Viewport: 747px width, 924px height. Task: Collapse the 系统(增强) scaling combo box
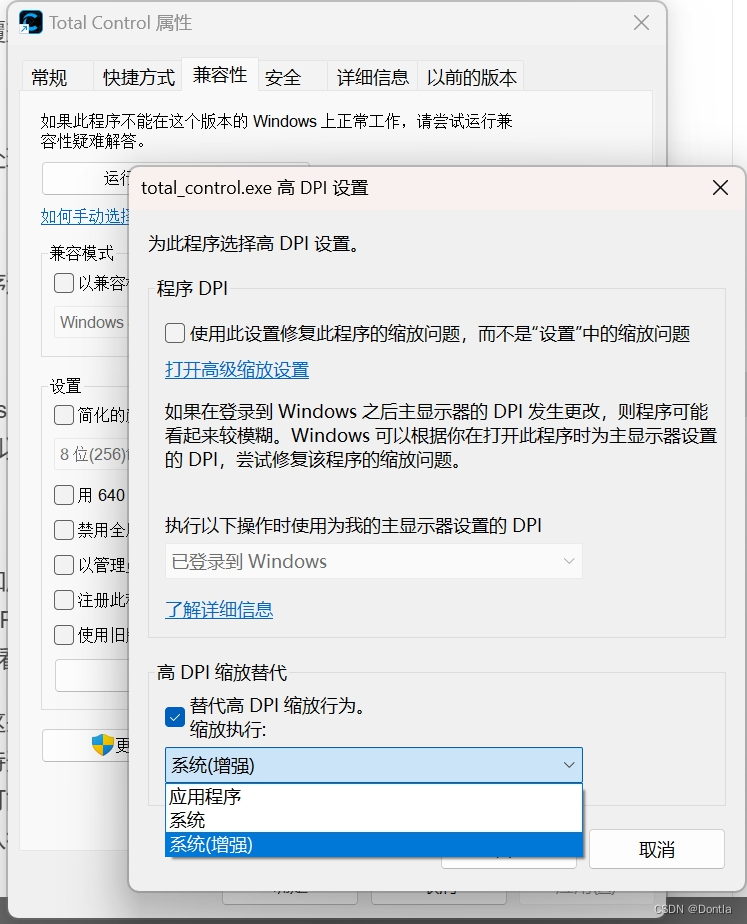click(374, 765)
